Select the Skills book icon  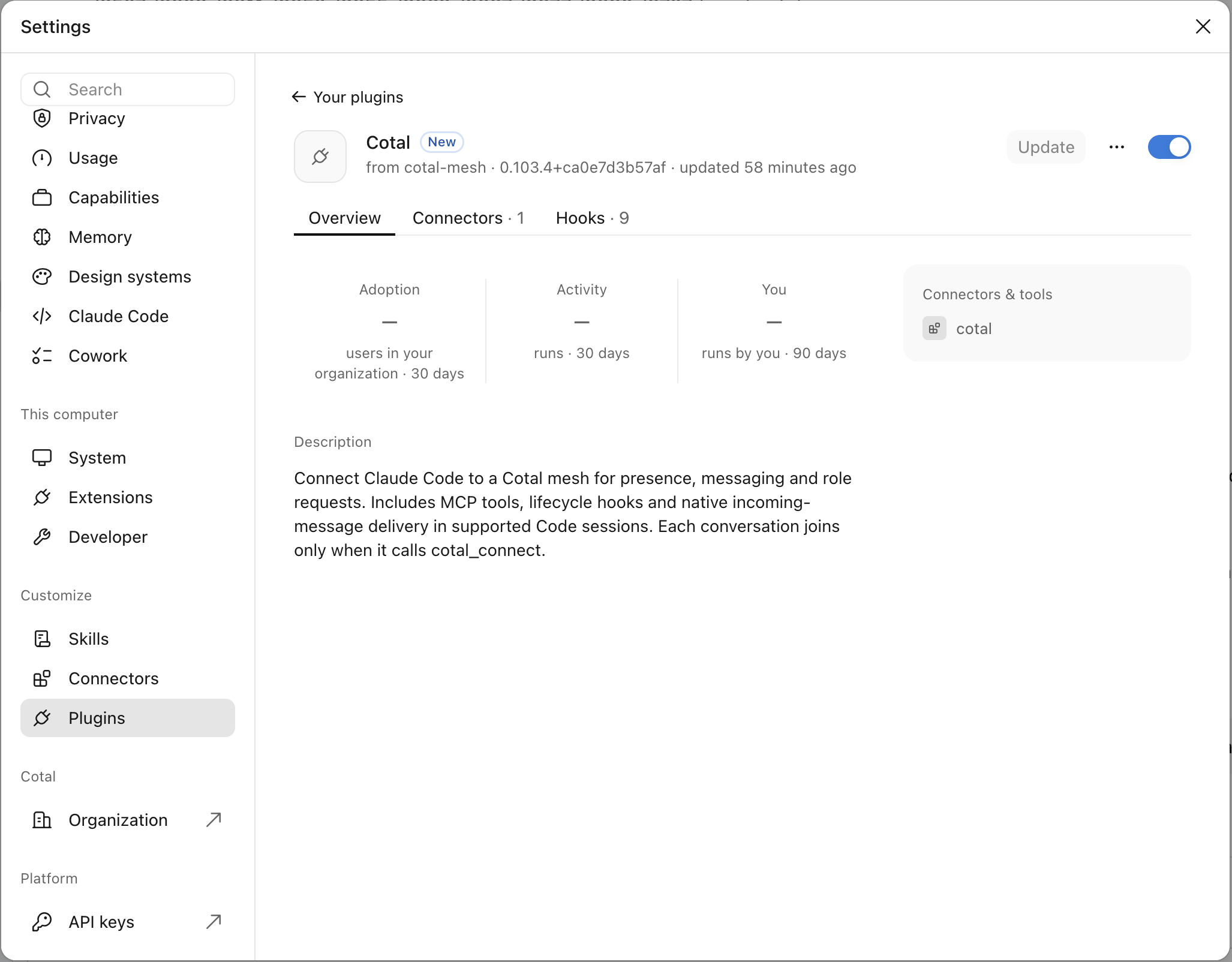click(42, 639)
